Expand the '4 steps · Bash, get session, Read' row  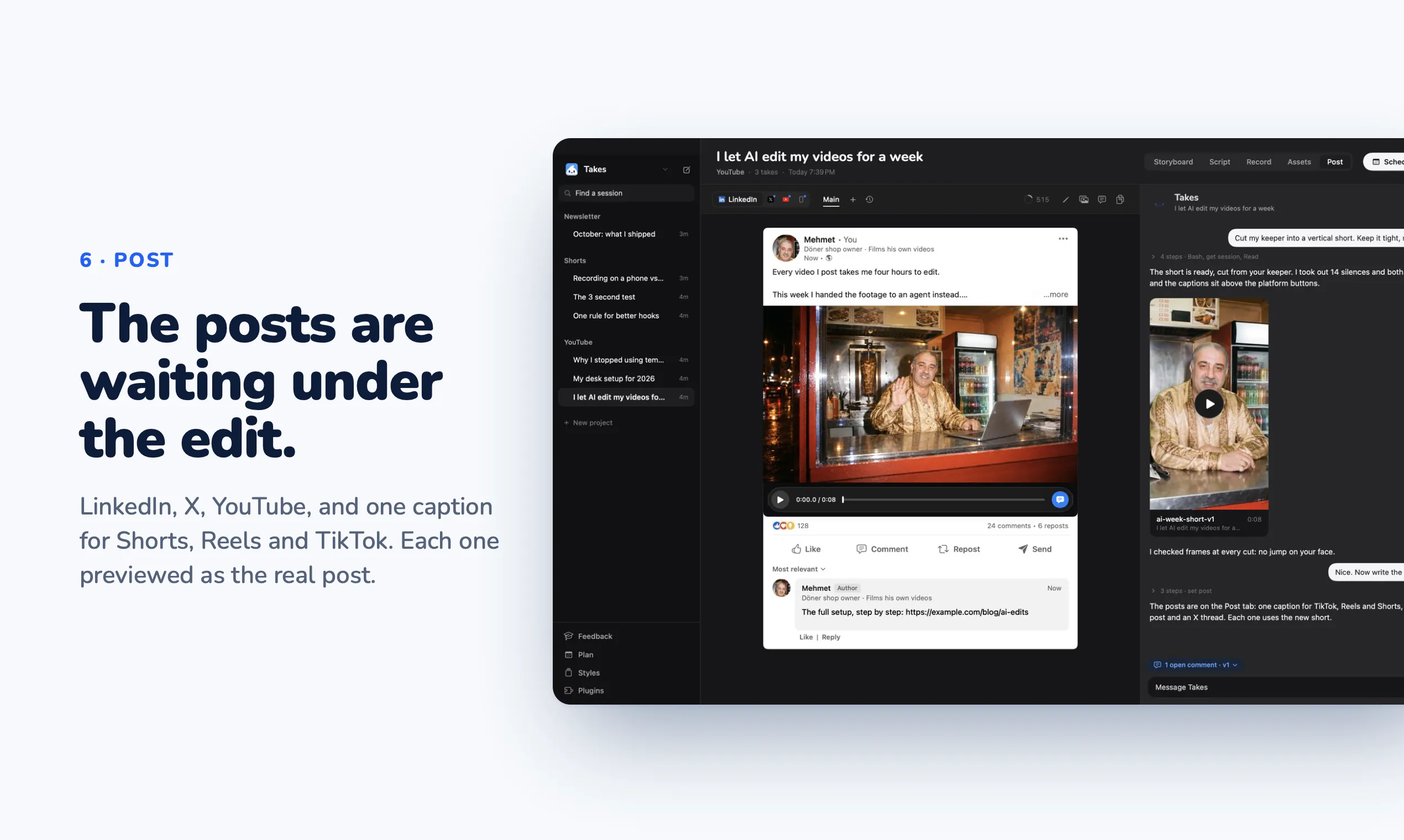(1204, 256)
